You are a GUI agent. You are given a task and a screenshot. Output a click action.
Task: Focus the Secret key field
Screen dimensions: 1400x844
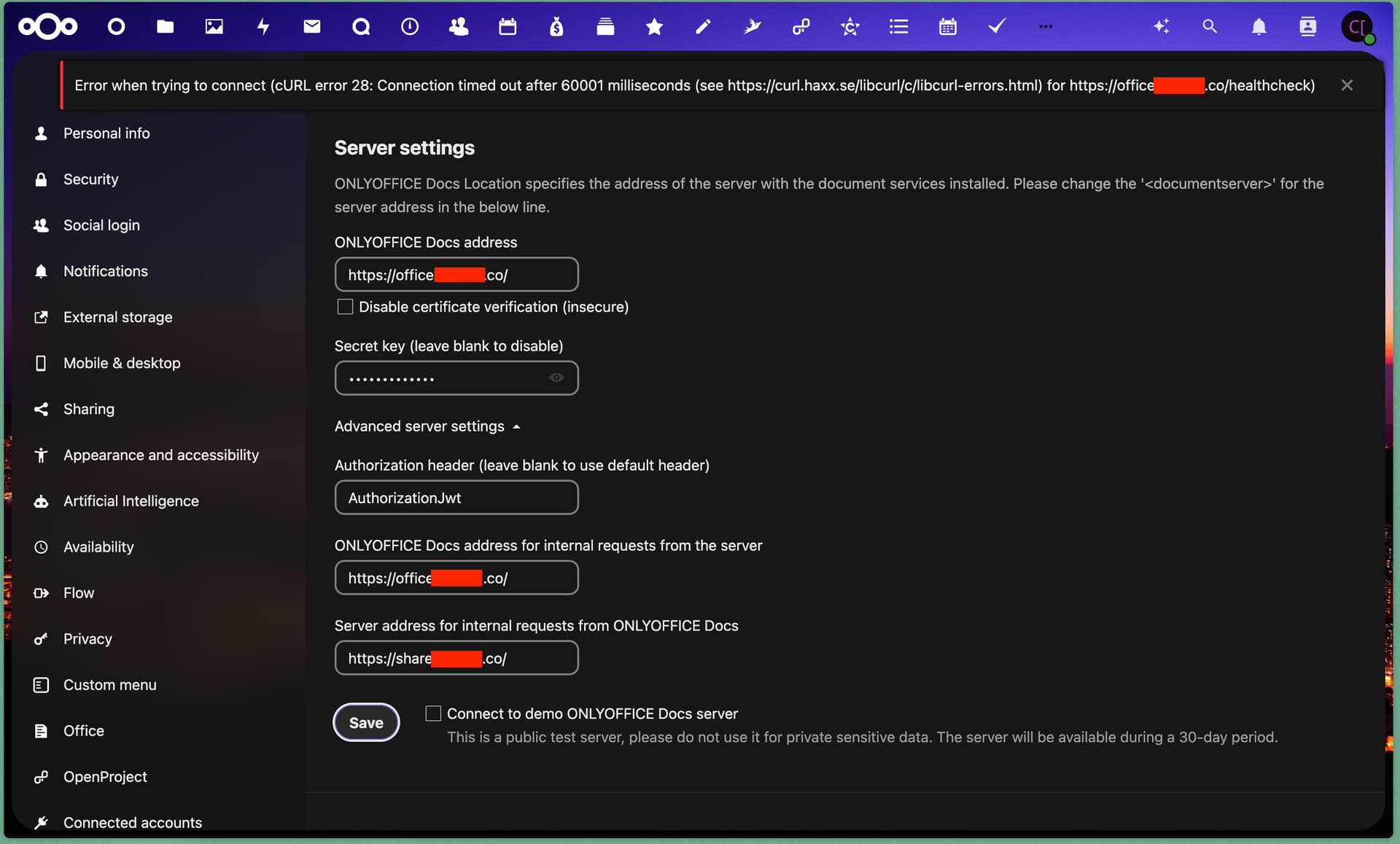[x=456, y=378]
